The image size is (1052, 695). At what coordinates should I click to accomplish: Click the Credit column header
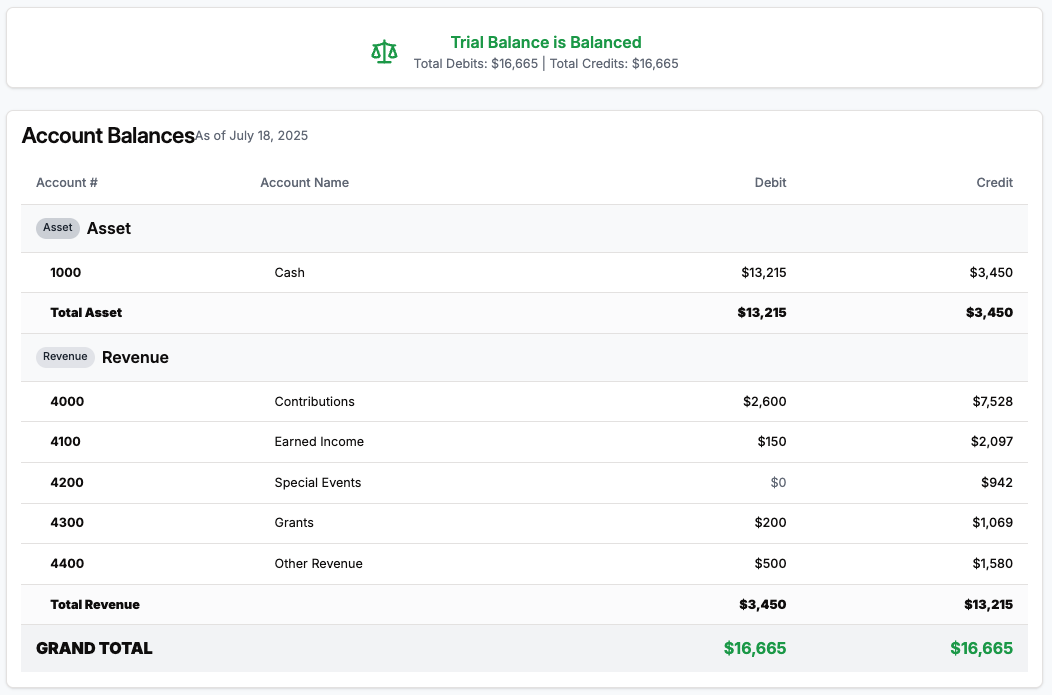[x=994, y=183]
